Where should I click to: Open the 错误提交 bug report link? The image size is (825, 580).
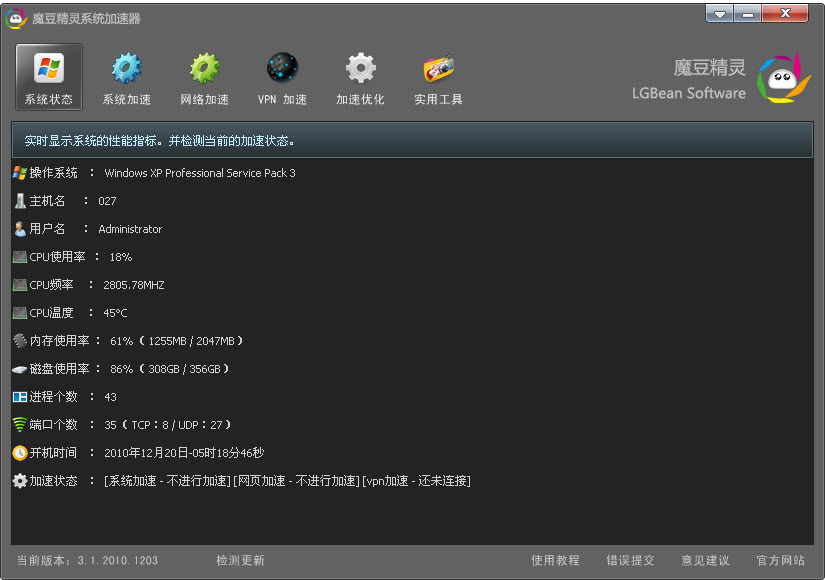[x=631, y=561]
